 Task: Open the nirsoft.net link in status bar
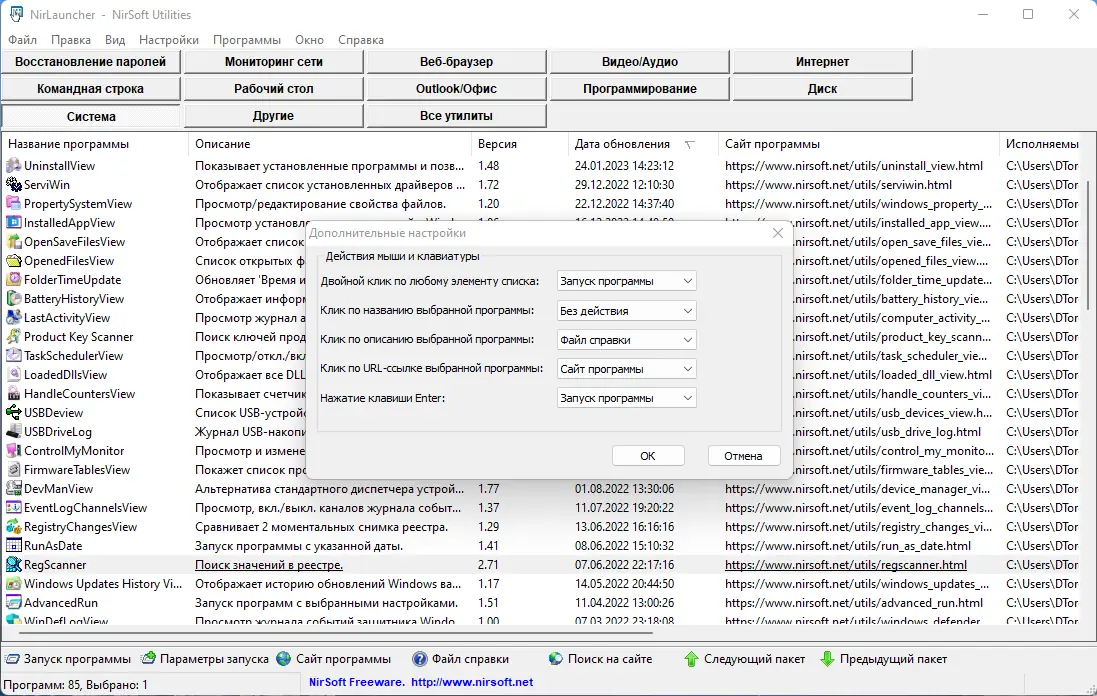[472, 682]
